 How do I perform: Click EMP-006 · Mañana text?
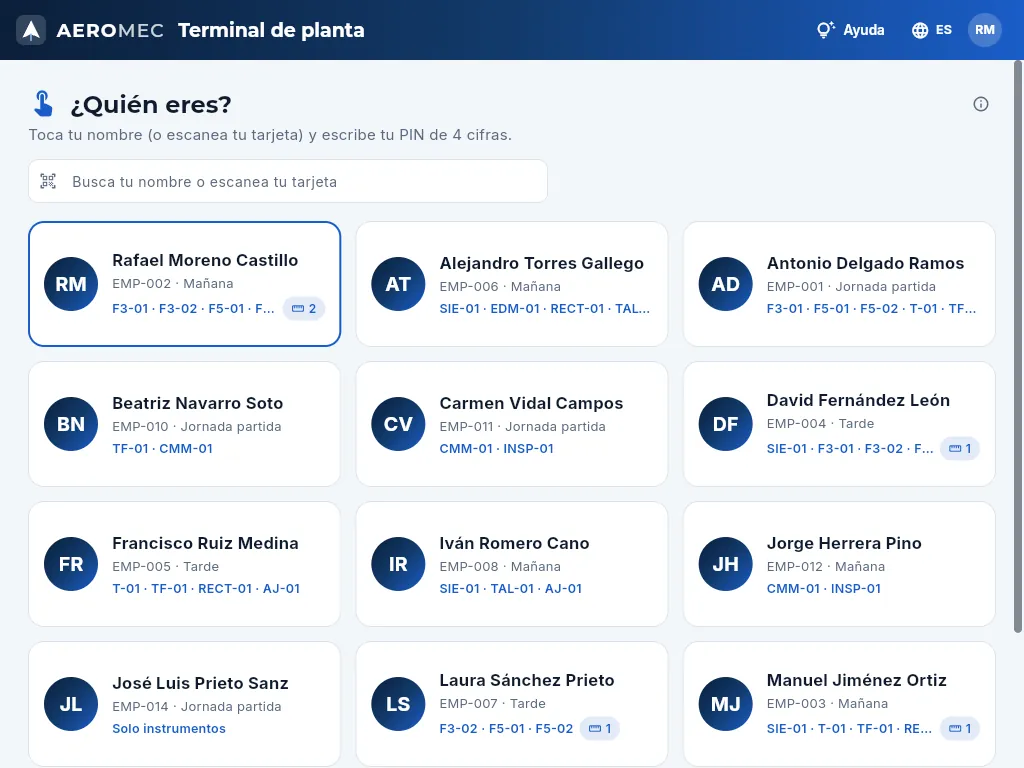coord(500,287)
